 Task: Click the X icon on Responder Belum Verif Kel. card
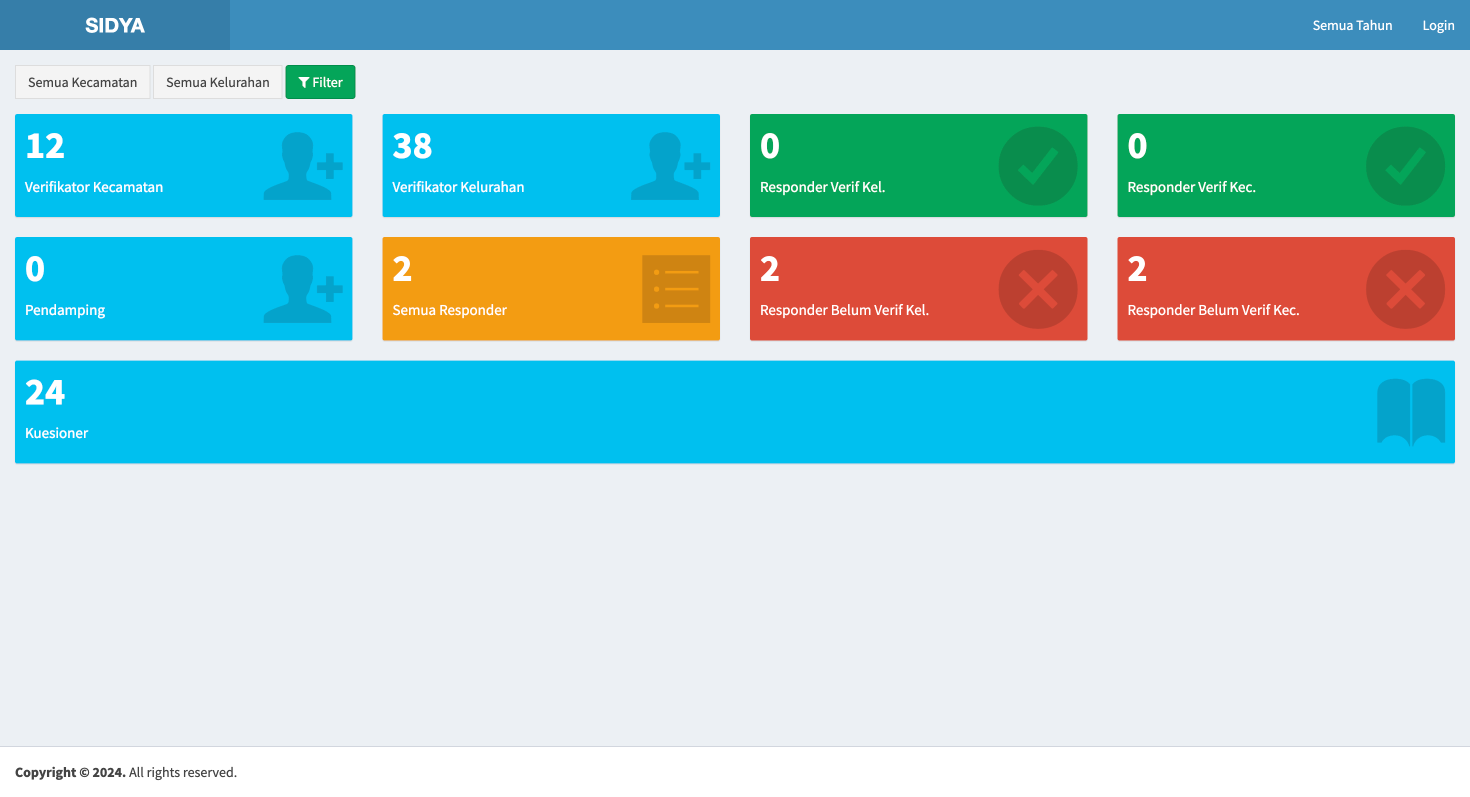click(x=1037, y=289)
